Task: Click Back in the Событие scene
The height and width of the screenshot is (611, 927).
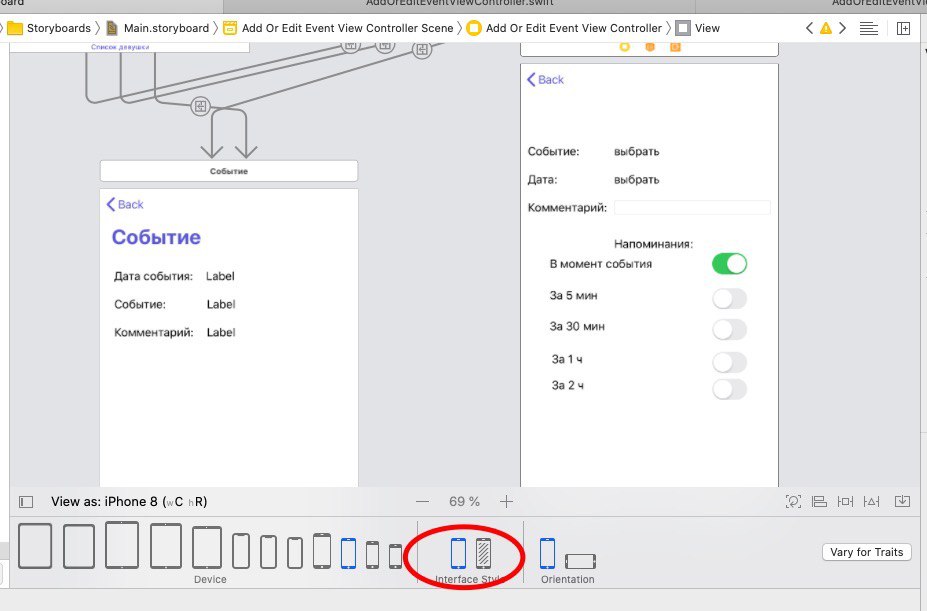Action: [x=125, y=204]
